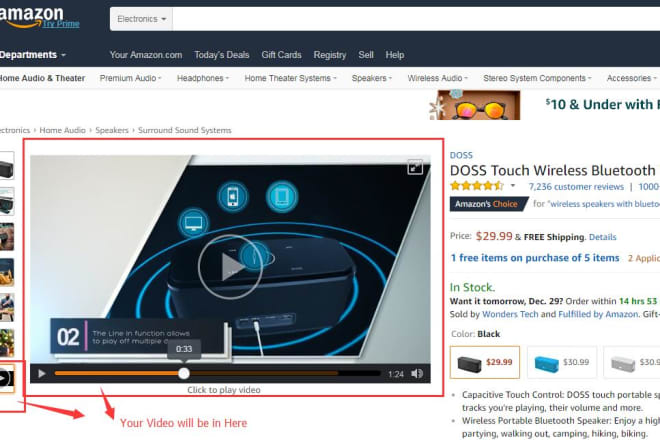Viewport: 660px width, 440px height.
Task: Expand the Speakers subnav dropdown
Action: 372,78
